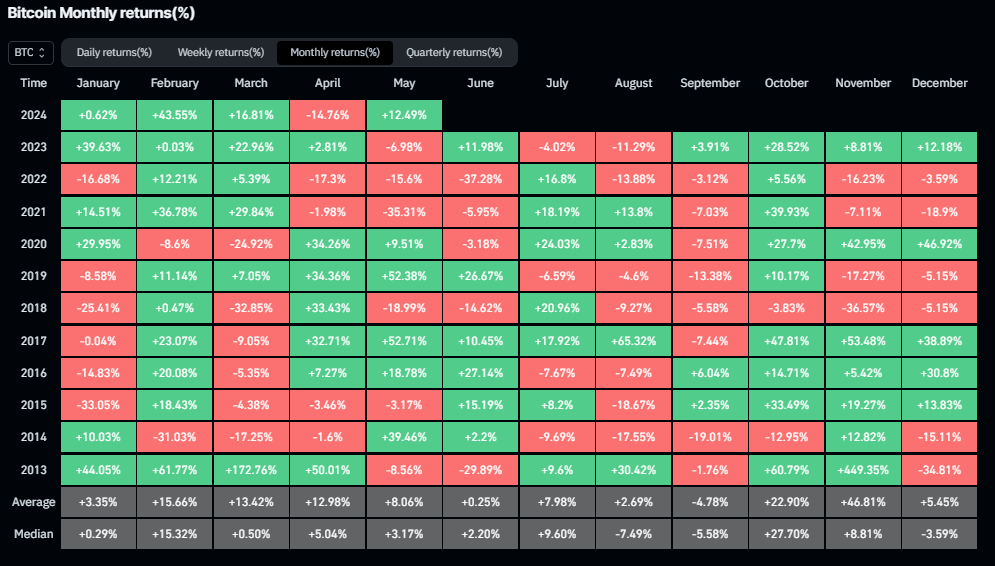Switch to Daily returns(%) tab

coord(114,52)
